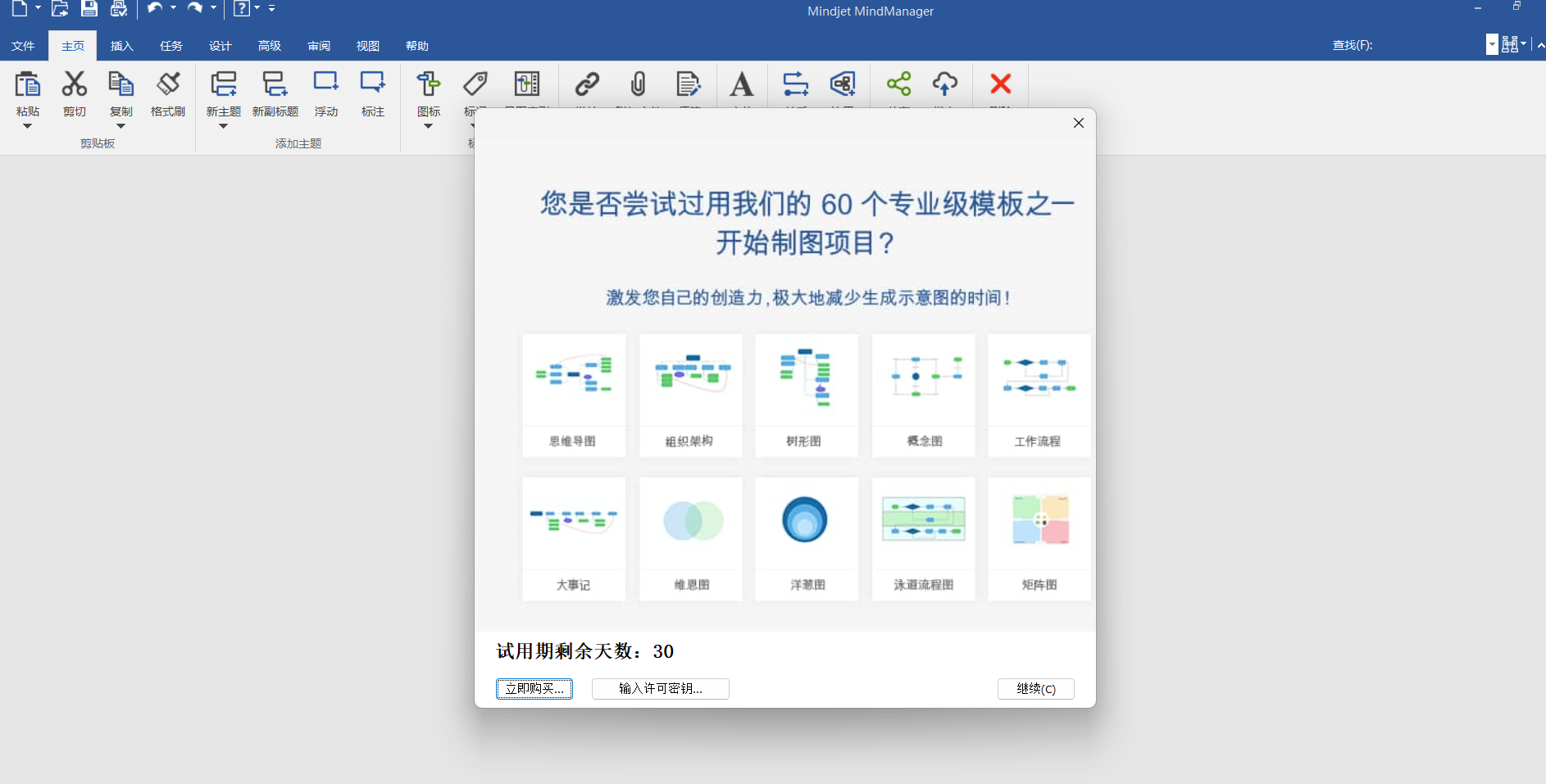Open the Help icon dropdown arrow
This screenshot has height=784, width=1546.
click(x=257, y=8)
